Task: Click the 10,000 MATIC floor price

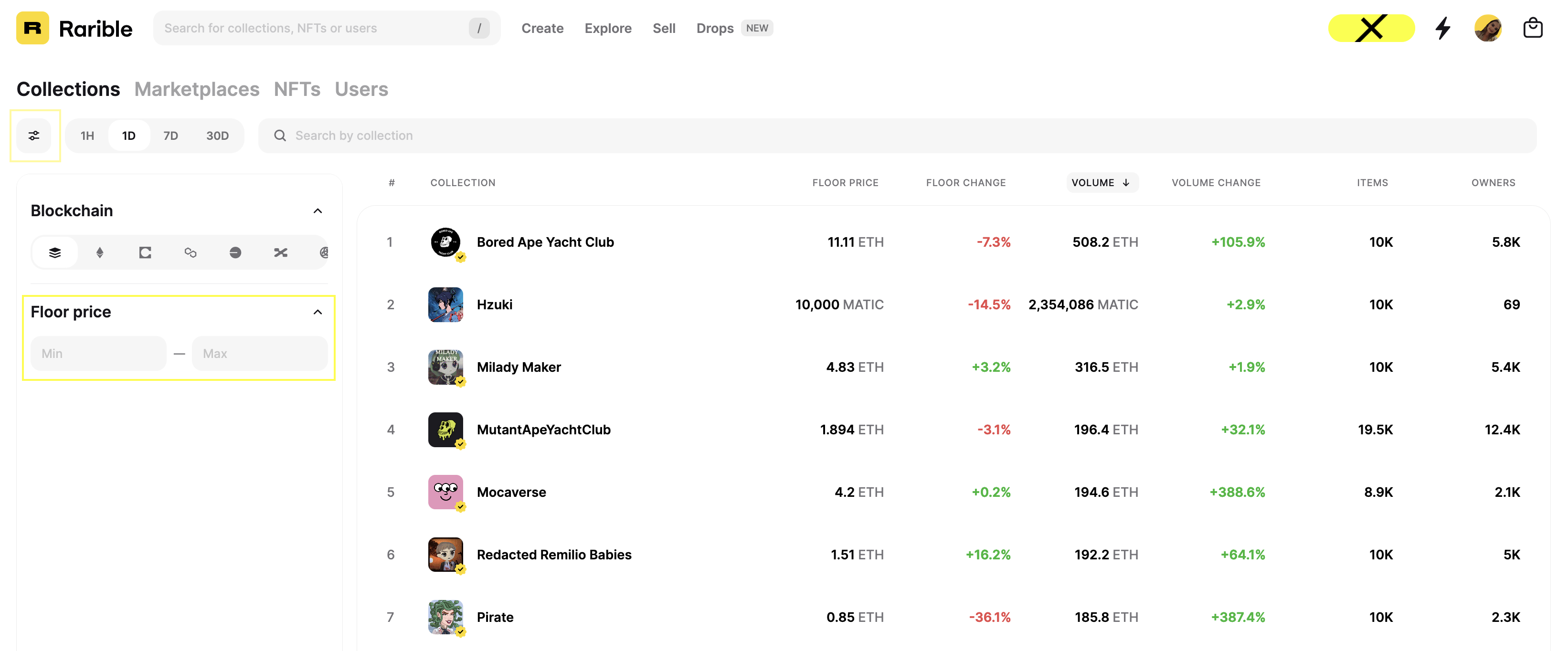Action: tap(839, 305)
